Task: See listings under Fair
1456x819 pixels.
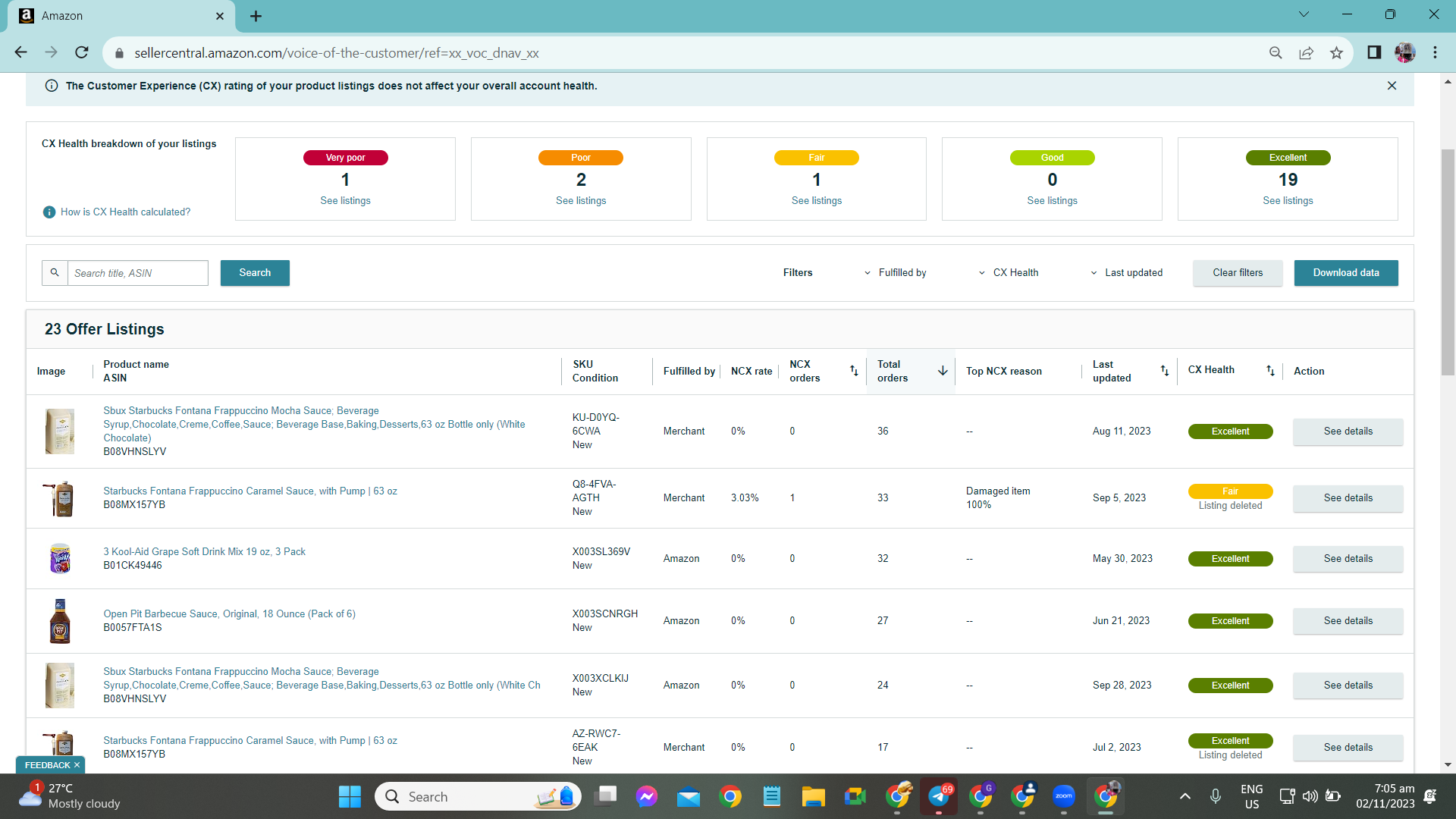Action: click(x=817, y=200)
